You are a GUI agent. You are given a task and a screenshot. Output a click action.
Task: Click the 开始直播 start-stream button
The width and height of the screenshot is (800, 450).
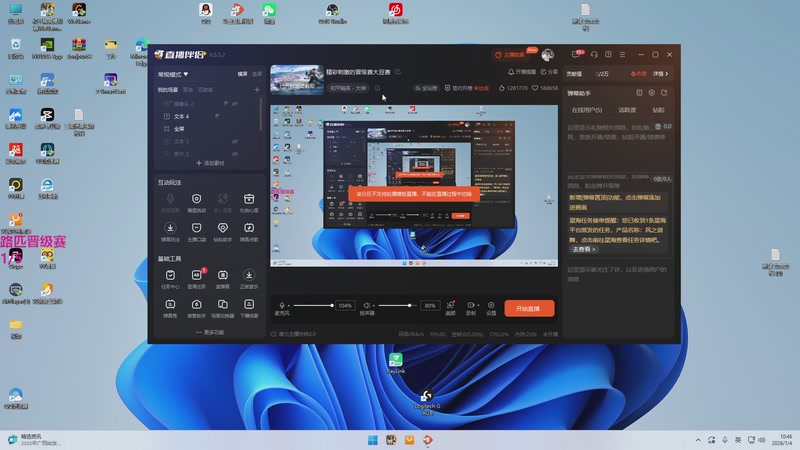[x=529, y=308]
